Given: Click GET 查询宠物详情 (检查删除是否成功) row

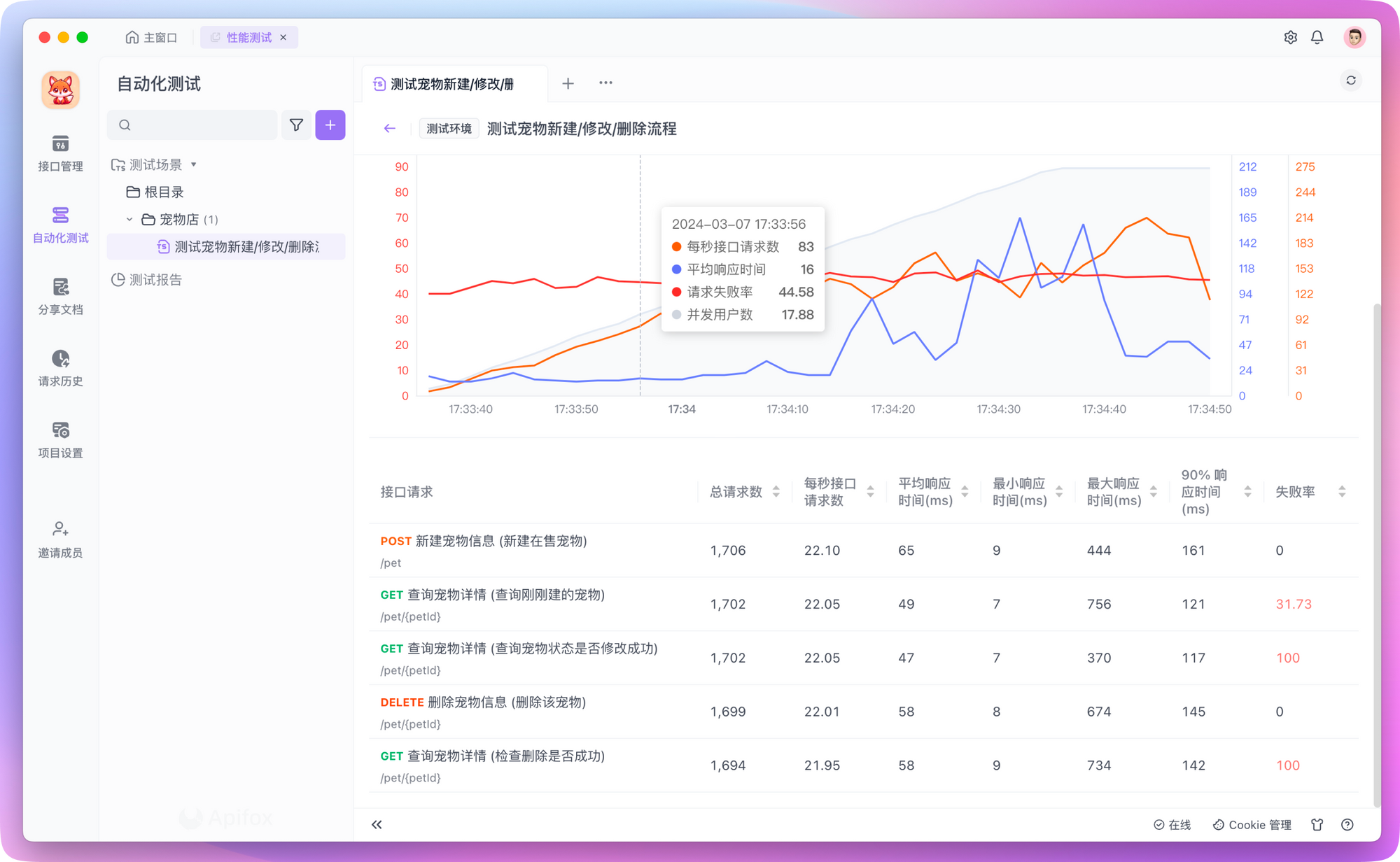Looking at the screenshot, I should 864,766.
